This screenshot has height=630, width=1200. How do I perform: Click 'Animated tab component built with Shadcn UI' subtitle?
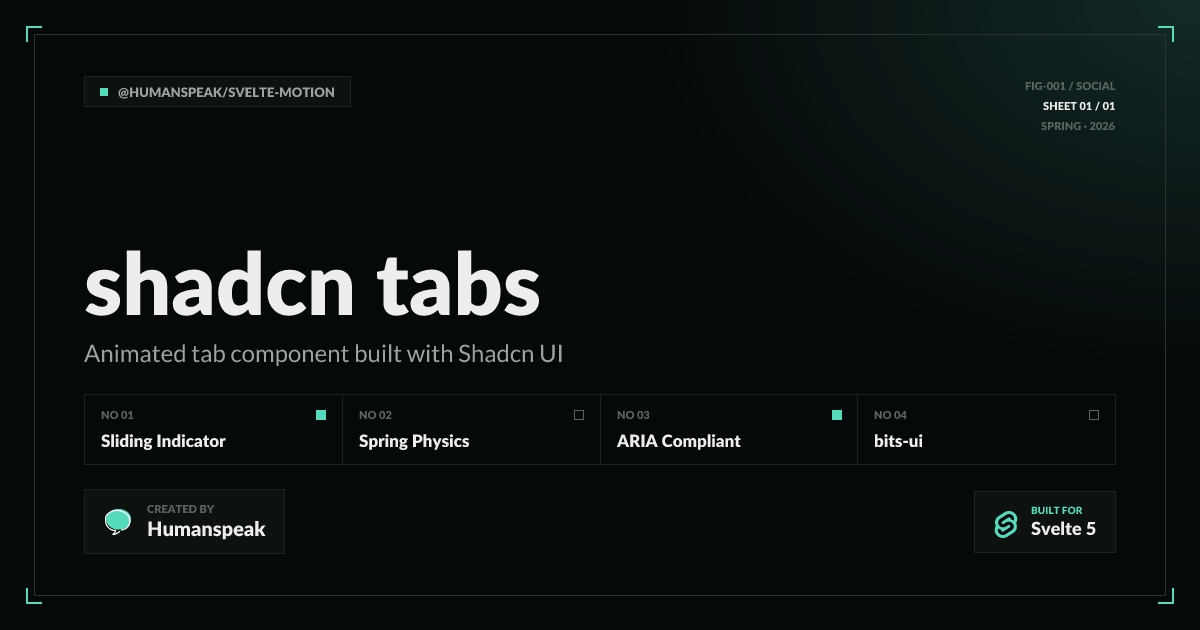(324, 354)
